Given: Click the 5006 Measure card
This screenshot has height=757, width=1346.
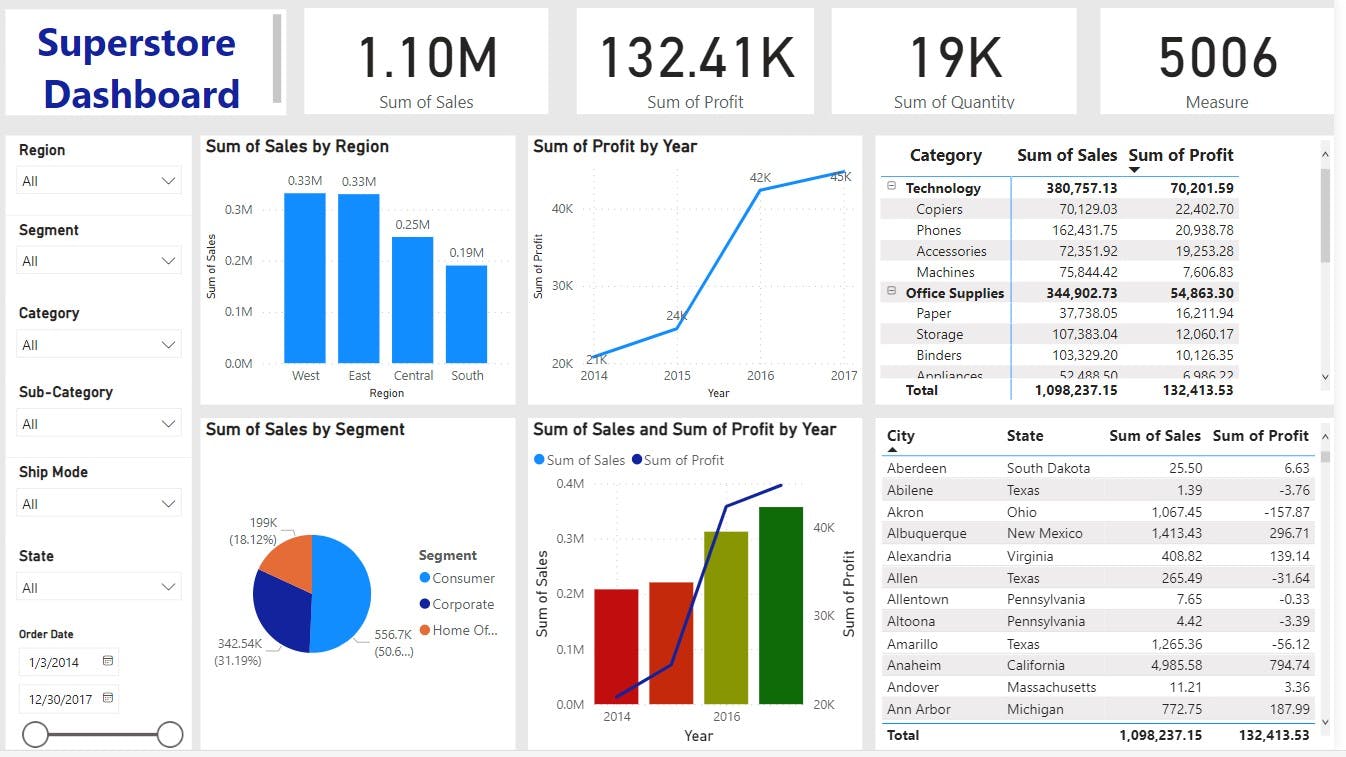Looking at the screenshot, I should click(x=1217, y=61).
